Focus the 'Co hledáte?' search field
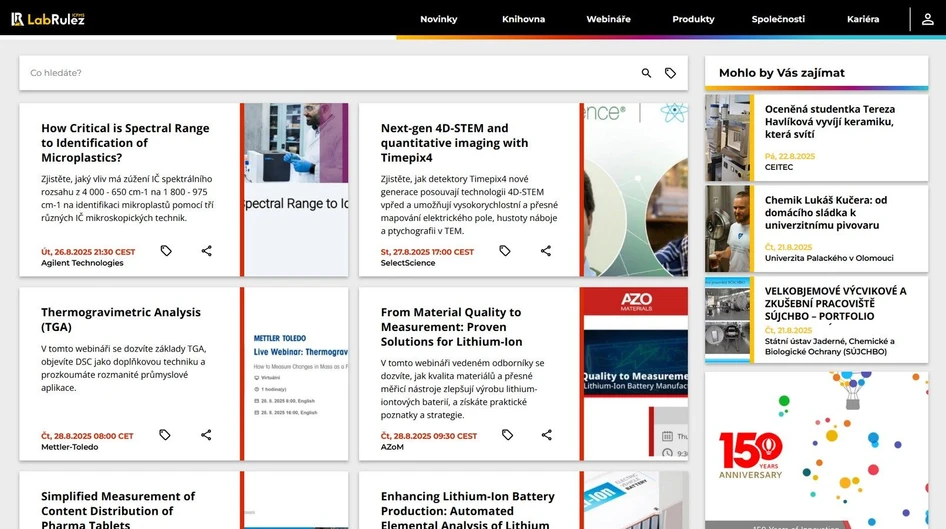This screenshot has height=529, width=946. click(330, 73)
